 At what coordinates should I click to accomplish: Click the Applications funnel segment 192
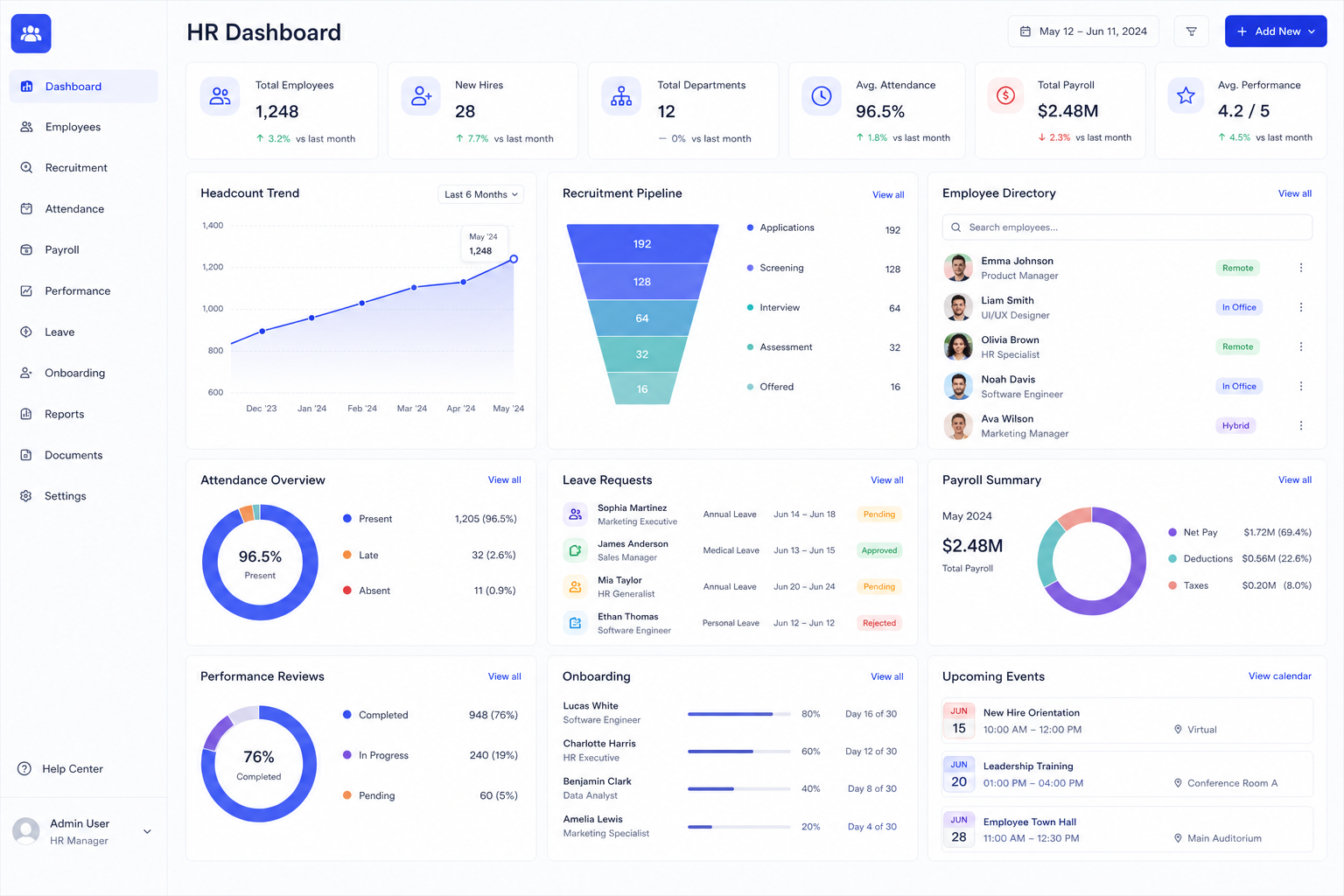click(x=642, y=244)
